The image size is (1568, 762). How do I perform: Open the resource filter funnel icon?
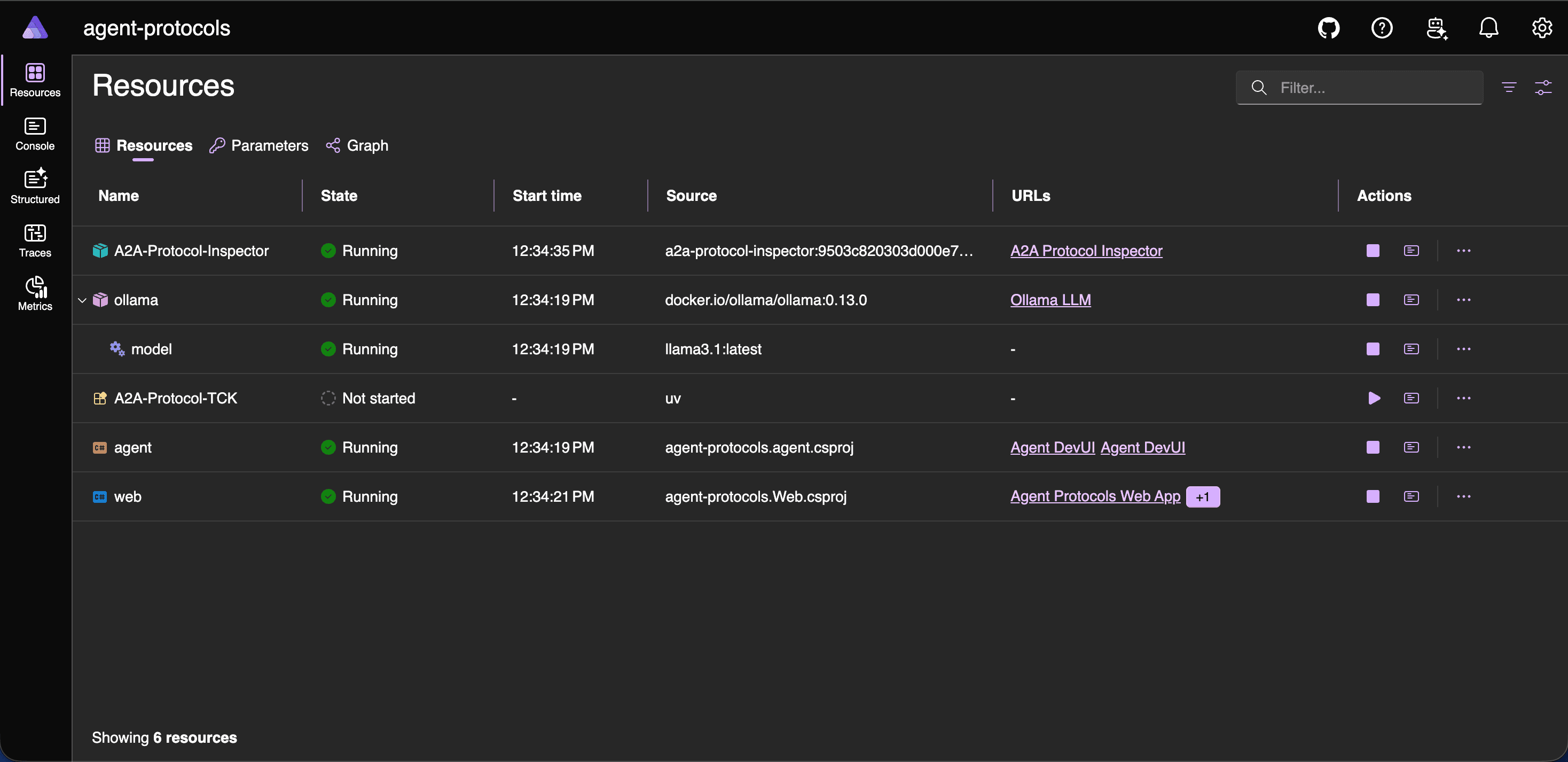coord(1509,88)
